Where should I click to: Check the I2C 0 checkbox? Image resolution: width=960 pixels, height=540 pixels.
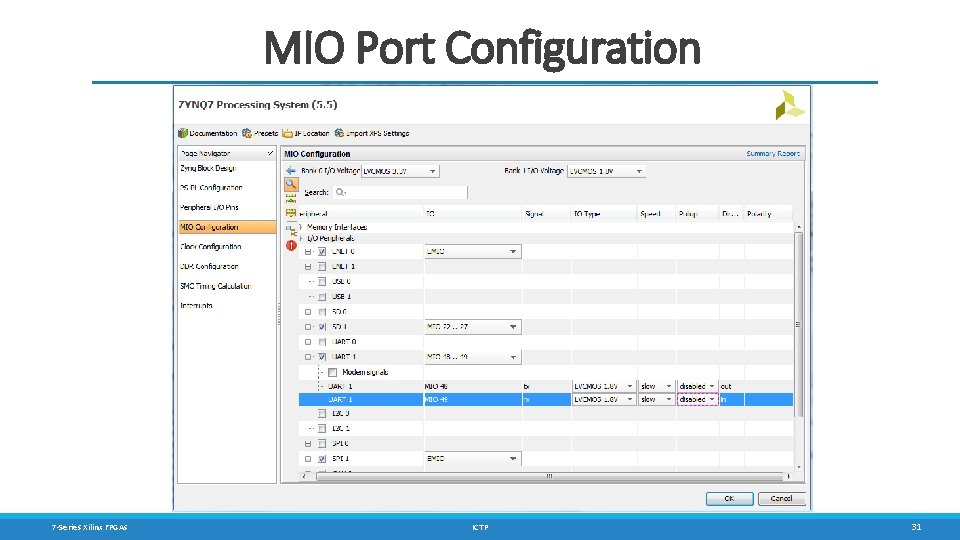tap(322, 414)
